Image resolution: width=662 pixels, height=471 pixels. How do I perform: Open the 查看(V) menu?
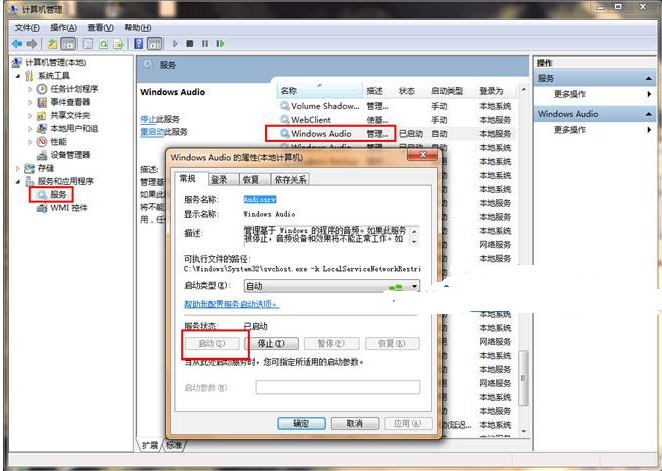coord(100,28)
